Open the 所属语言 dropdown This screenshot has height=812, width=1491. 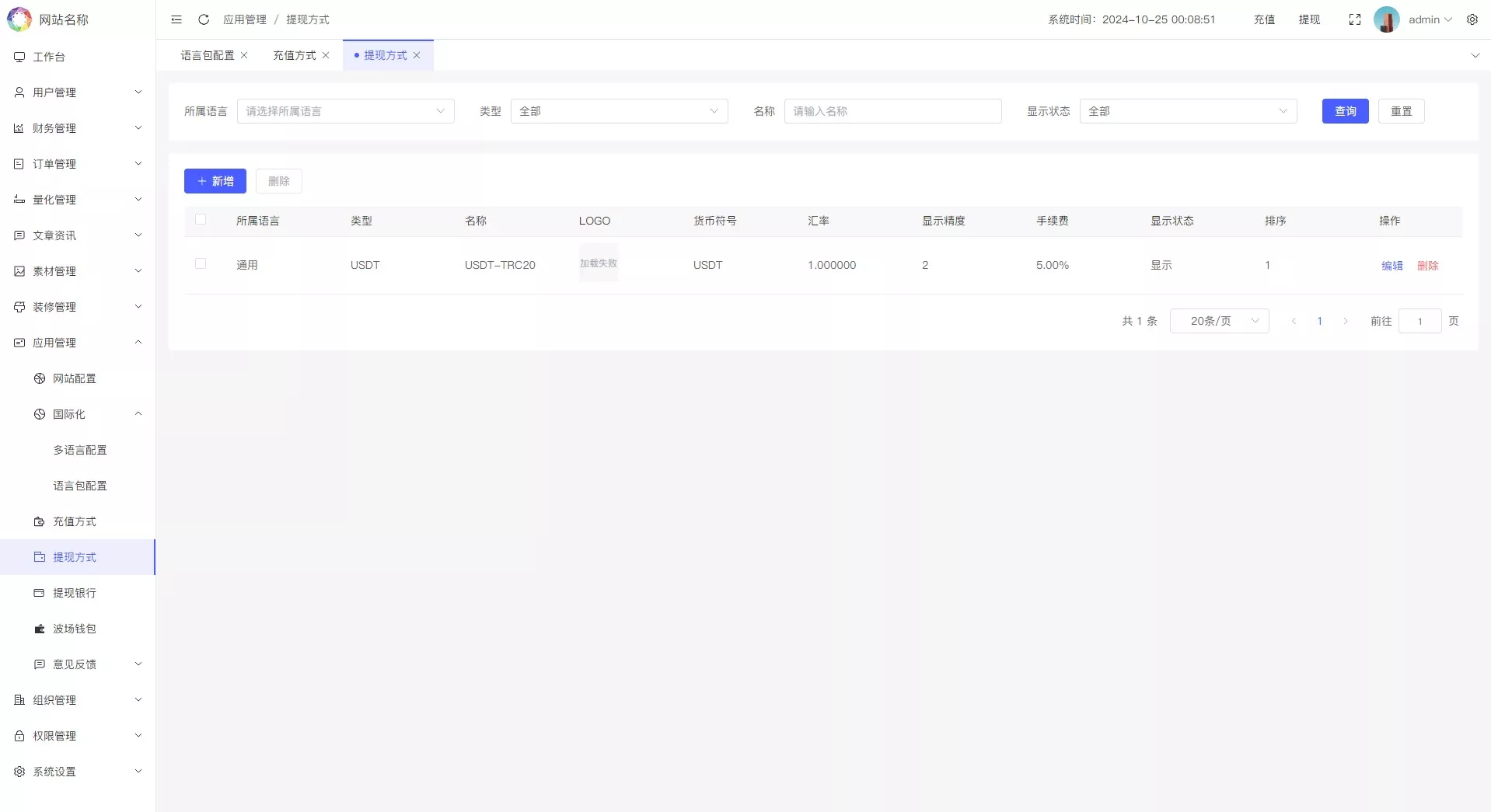345,111
